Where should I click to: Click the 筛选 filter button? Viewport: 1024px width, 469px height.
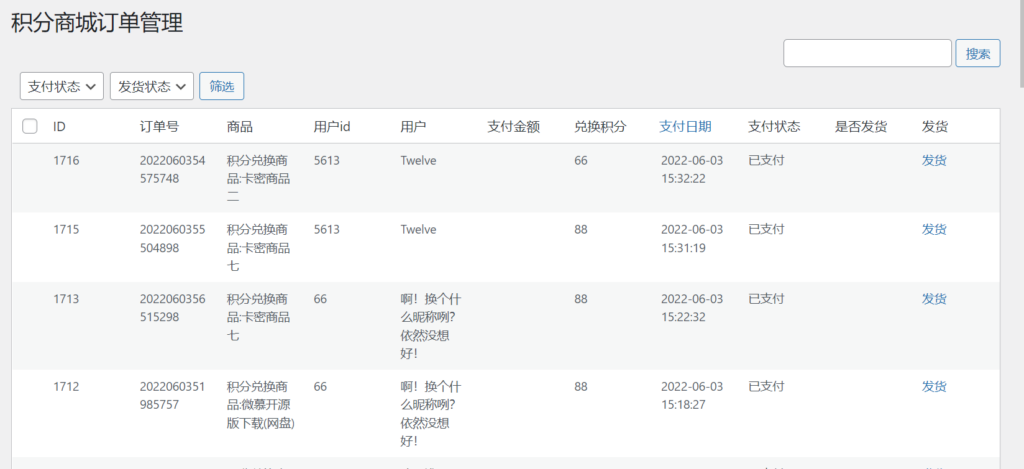(221, 86)
